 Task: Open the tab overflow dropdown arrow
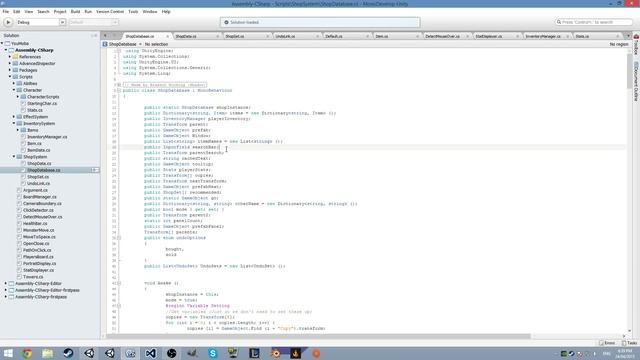pyautogui.click(x=628, y=36)
